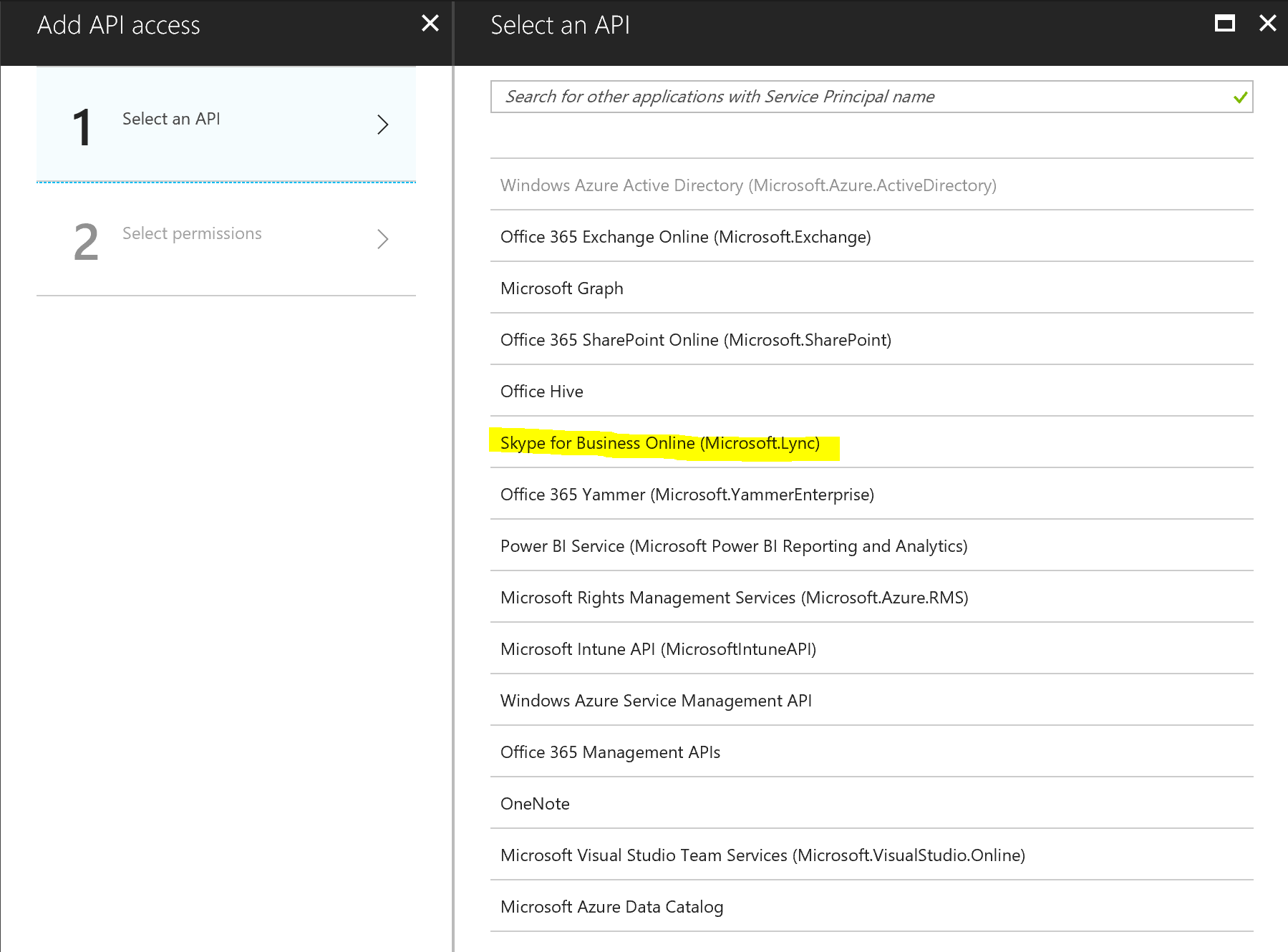This screenshot has height=952, width=1288.
Task: Open step 1 Select an API
Action: coord(226,125)
